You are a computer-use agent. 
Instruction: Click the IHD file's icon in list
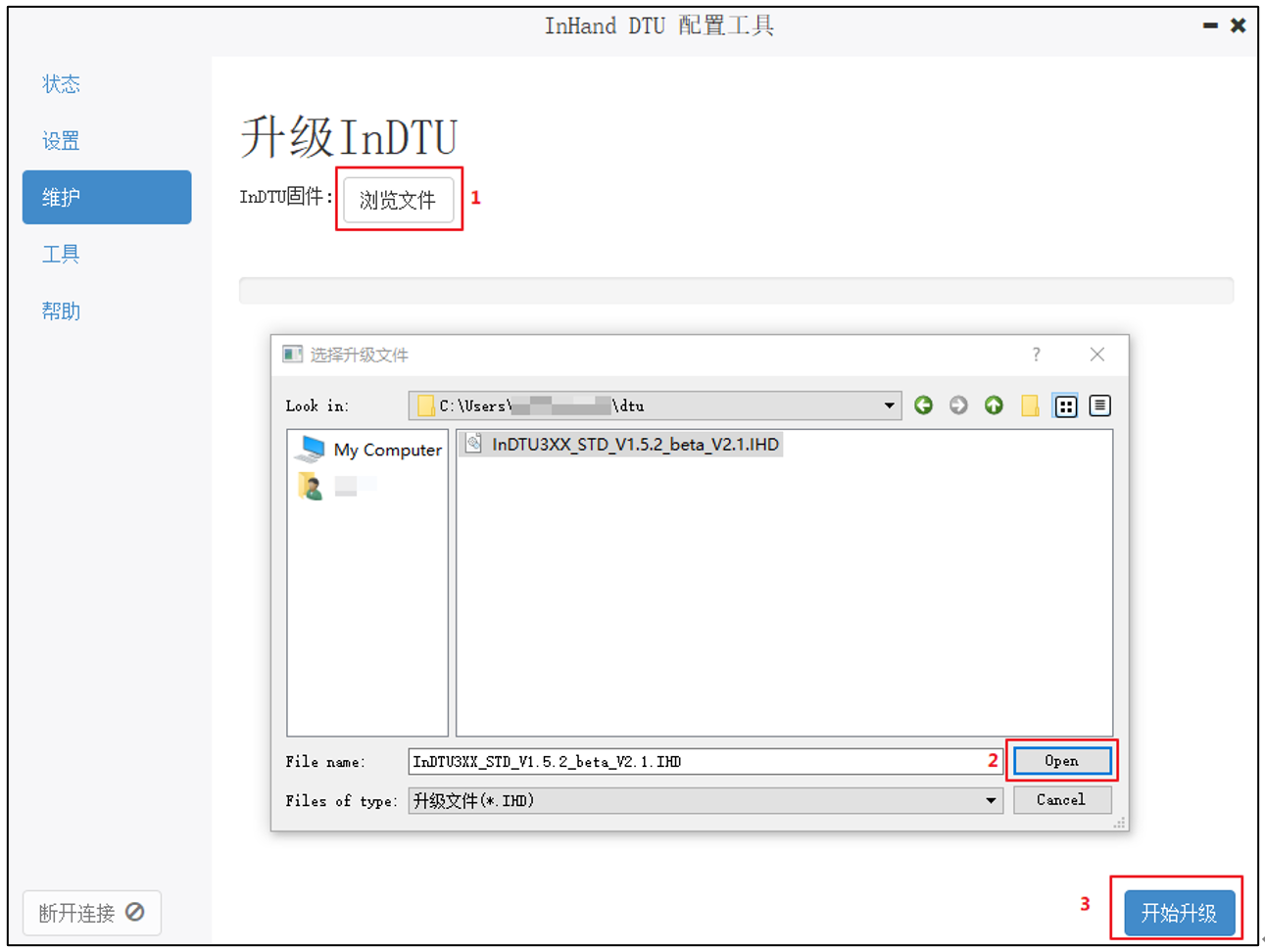pyautogui.click(x=473, y=444)
